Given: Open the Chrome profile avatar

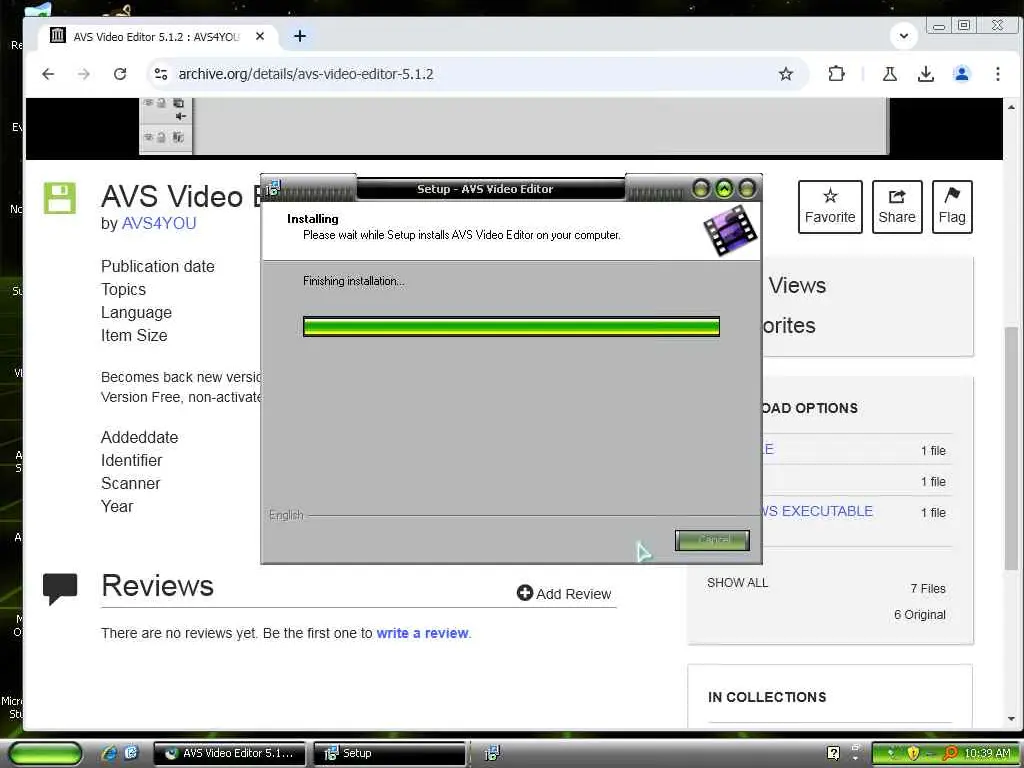Looking at the screenshot, I should (961, 74).
